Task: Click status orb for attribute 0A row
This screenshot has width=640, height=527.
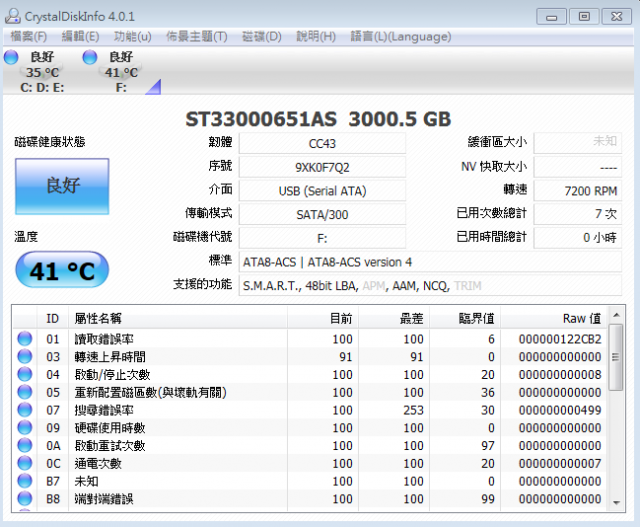Action: [24, 445]
